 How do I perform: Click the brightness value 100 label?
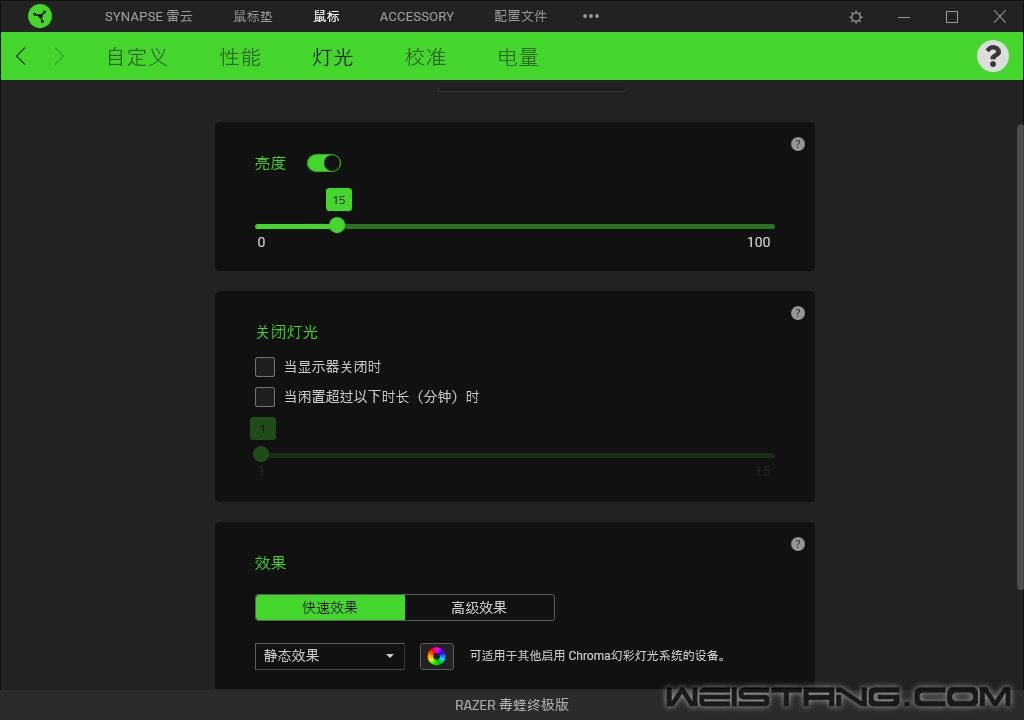[758, 242]
